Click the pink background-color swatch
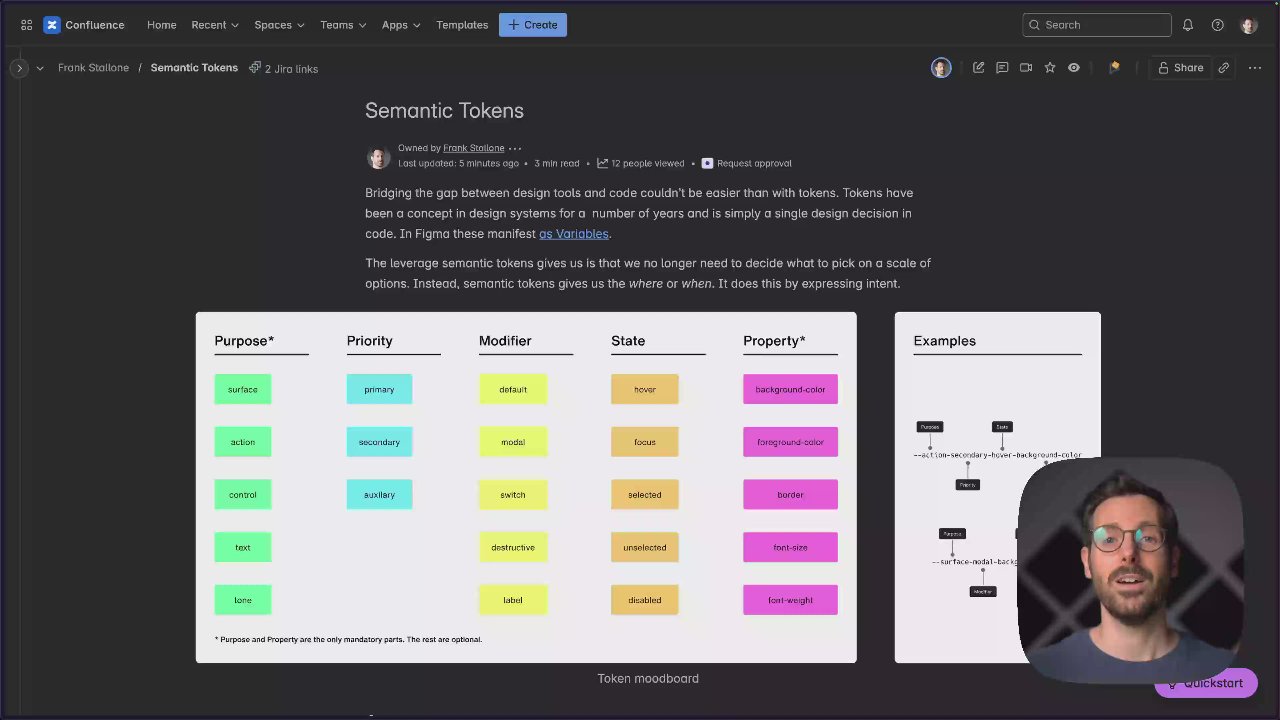The image size is (1280, 720). [x=790, y=389]
